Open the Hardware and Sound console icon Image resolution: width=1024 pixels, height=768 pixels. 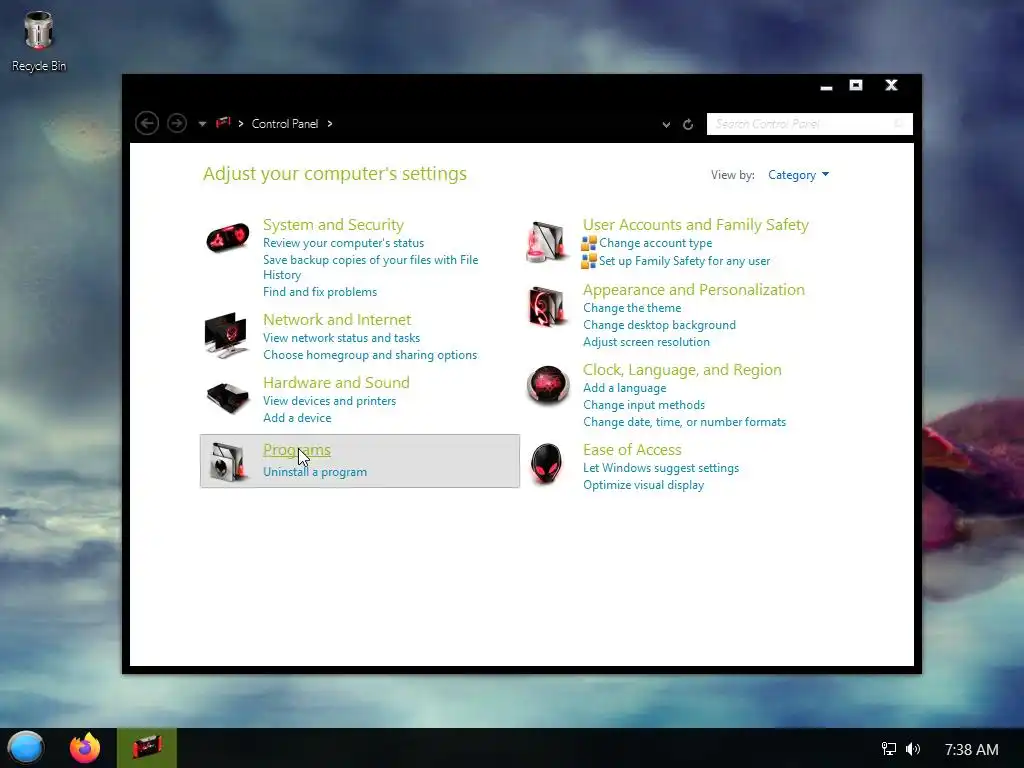[227, 396]
